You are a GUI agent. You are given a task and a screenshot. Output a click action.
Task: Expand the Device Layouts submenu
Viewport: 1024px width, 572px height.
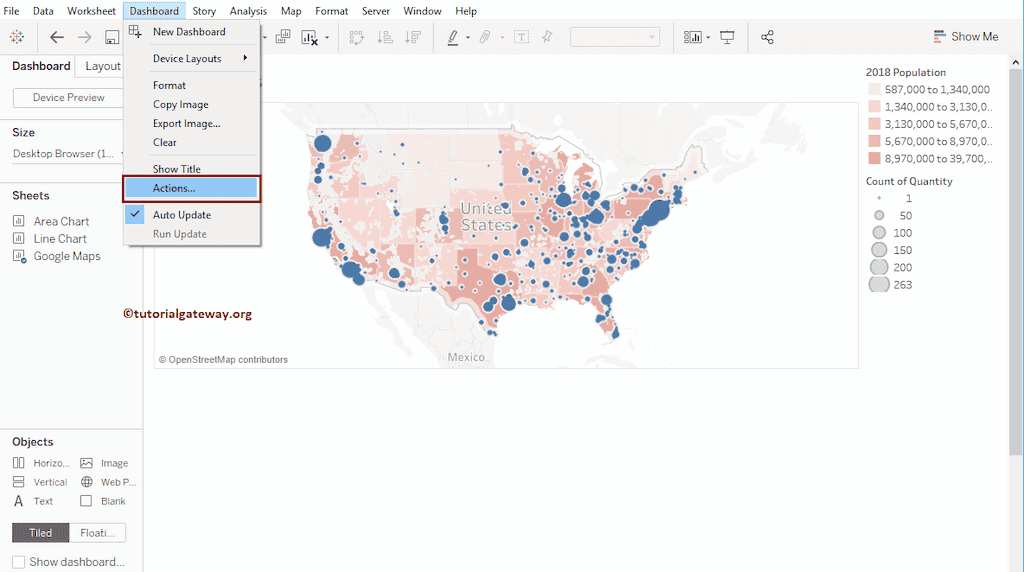point(200,58)
